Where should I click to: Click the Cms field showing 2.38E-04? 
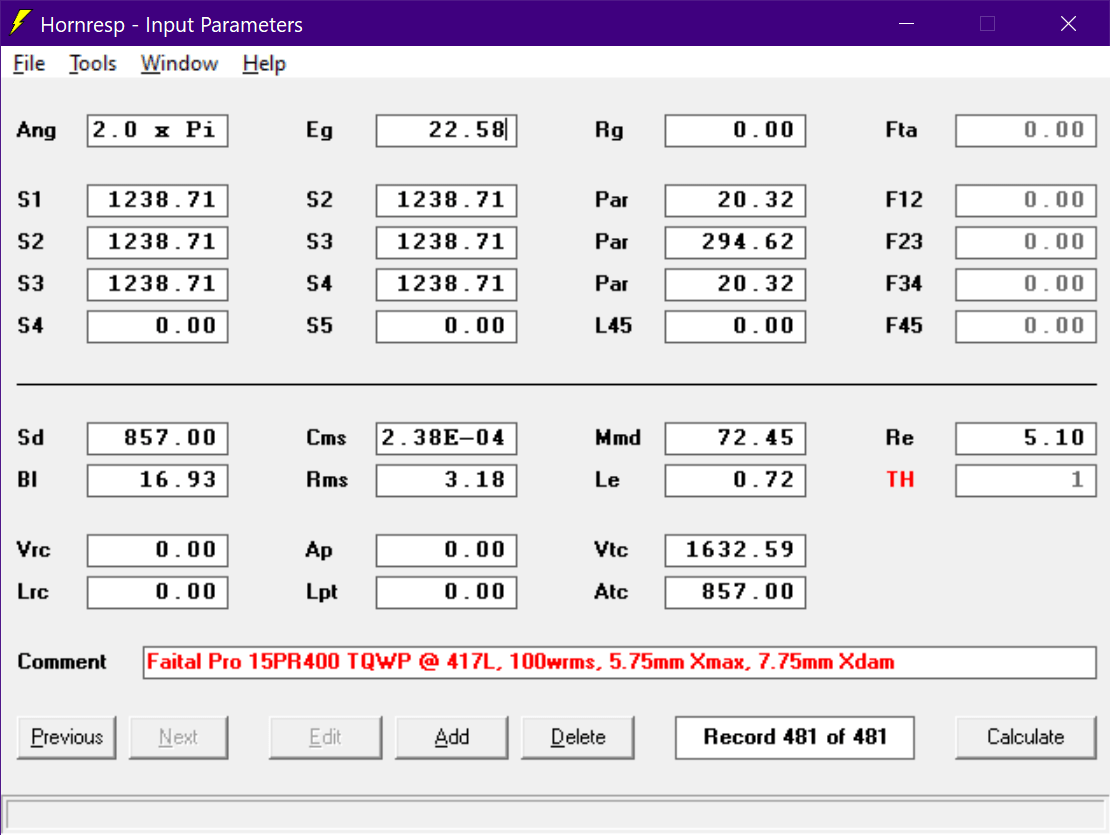[447, 438]
